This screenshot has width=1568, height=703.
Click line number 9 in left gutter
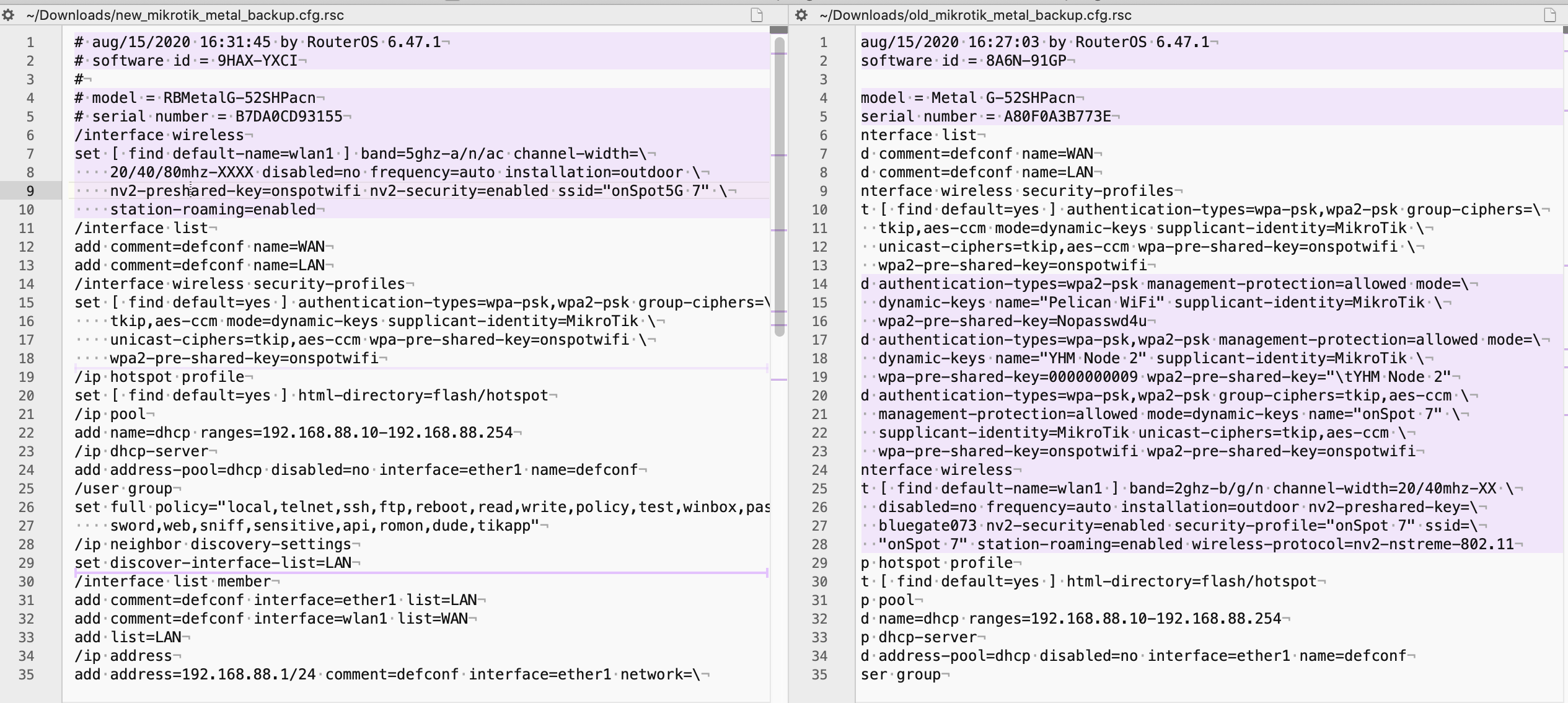[x=30, y=191]
